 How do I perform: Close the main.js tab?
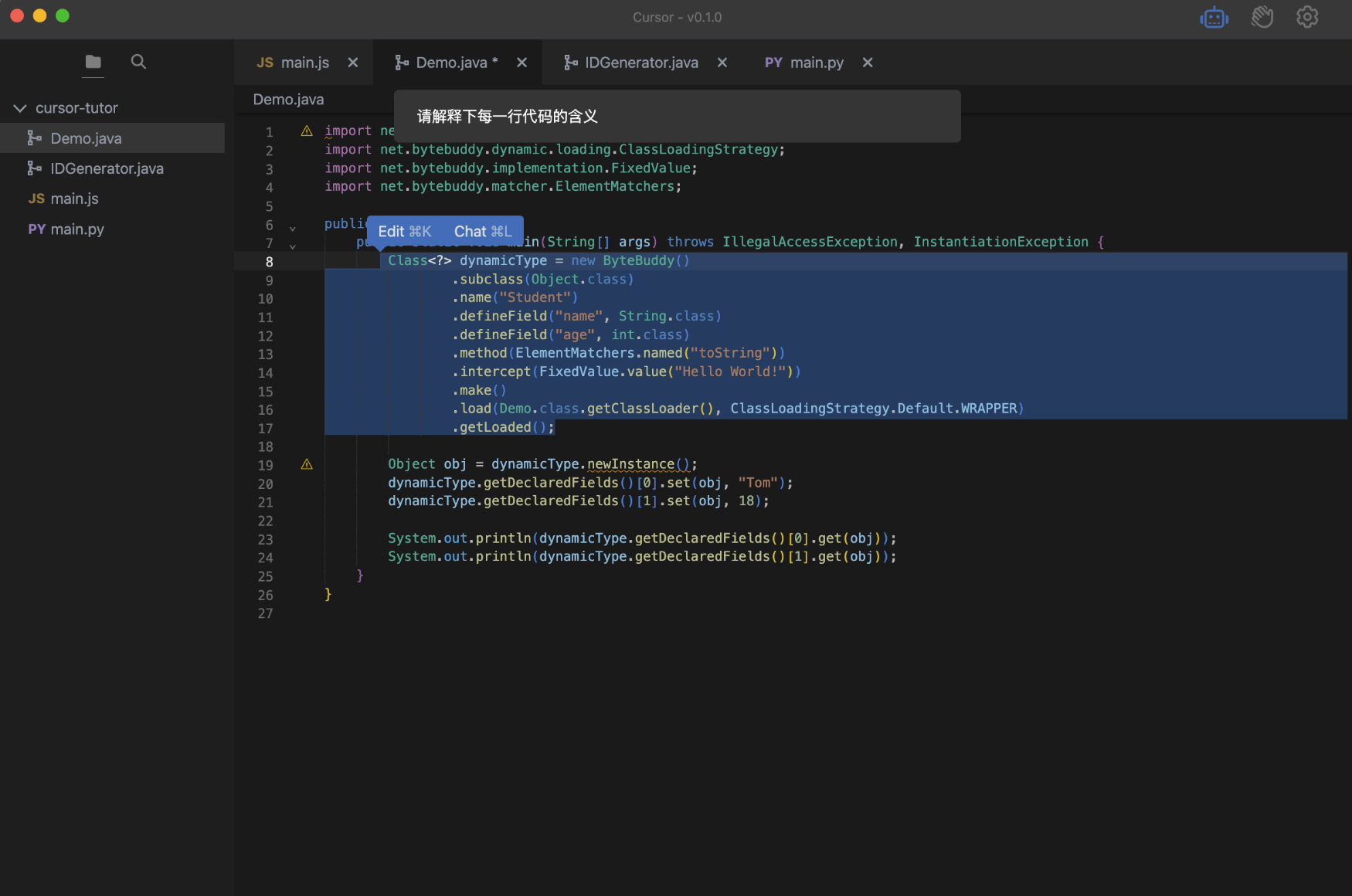click(353, 63)
